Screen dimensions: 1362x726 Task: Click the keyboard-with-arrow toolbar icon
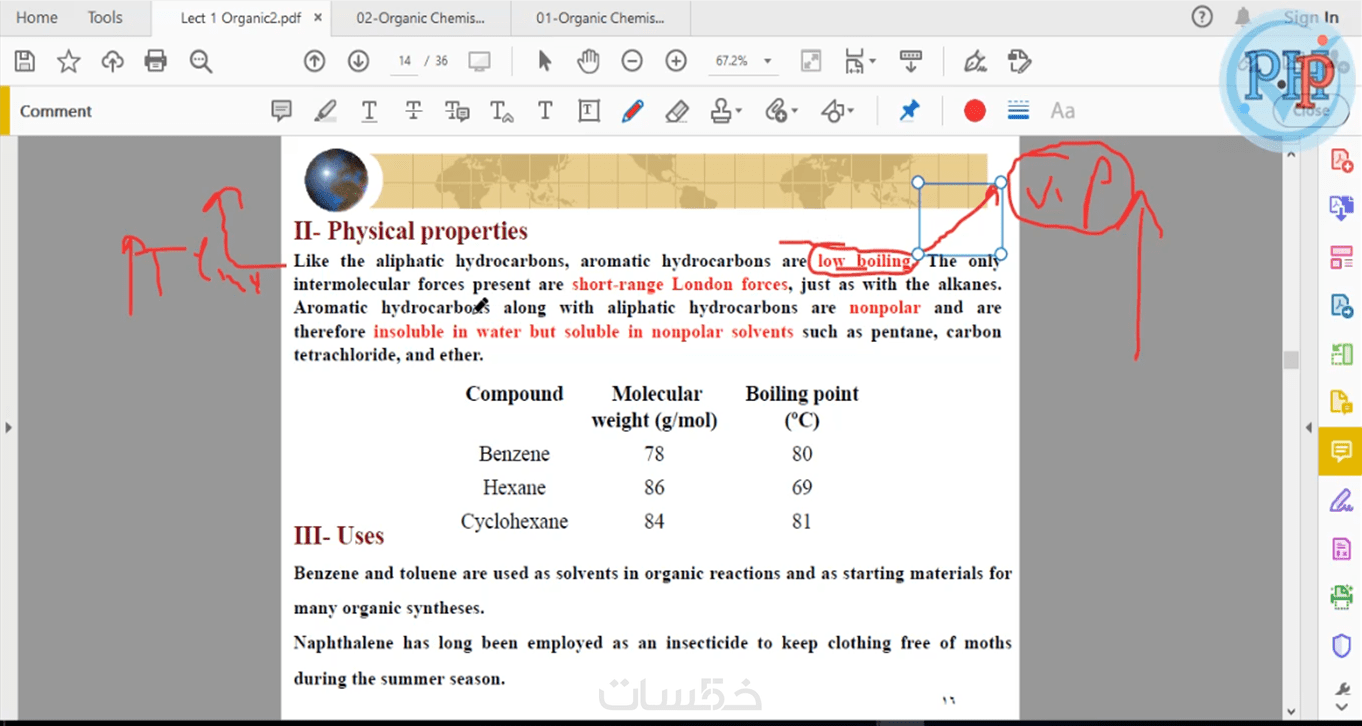[x=910, y=61]
